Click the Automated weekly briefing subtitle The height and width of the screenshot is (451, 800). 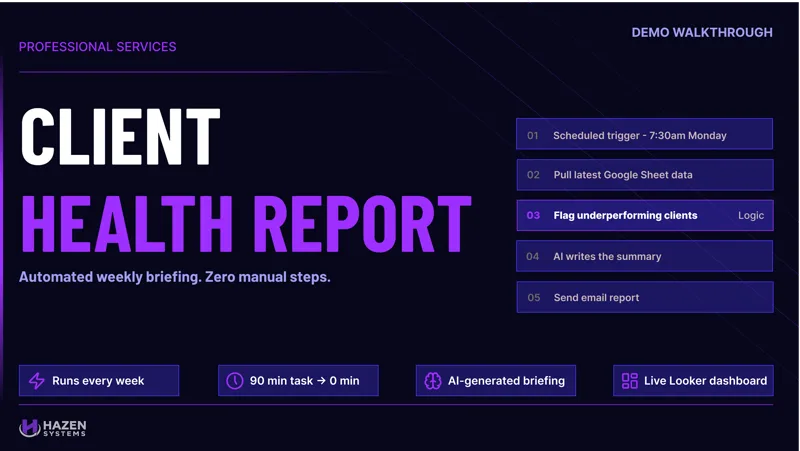click(174, 277)
